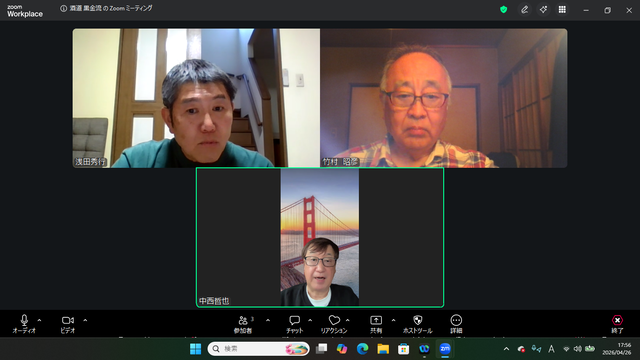Viewport: 640px width, 360px height.
Task: Click the tray cloud icon with red badge
Action: click(521, 349)
